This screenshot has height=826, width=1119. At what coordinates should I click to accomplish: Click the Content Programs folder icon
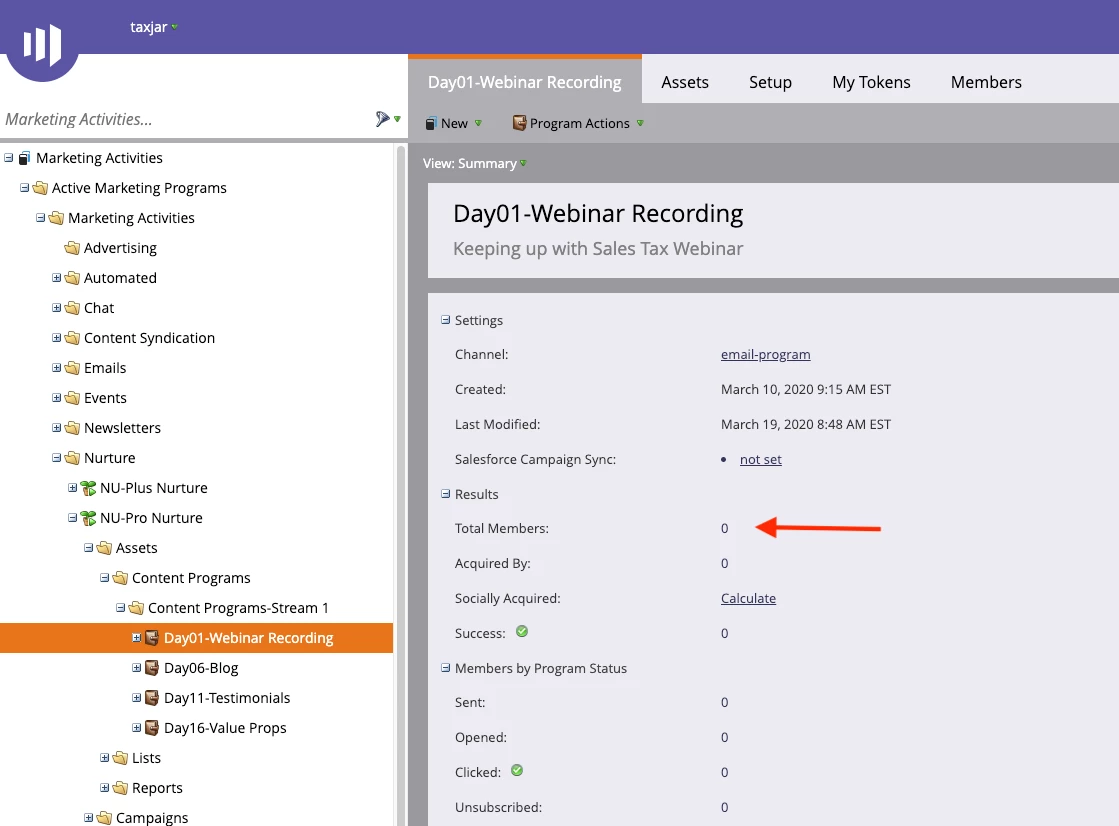pos(121,578)
